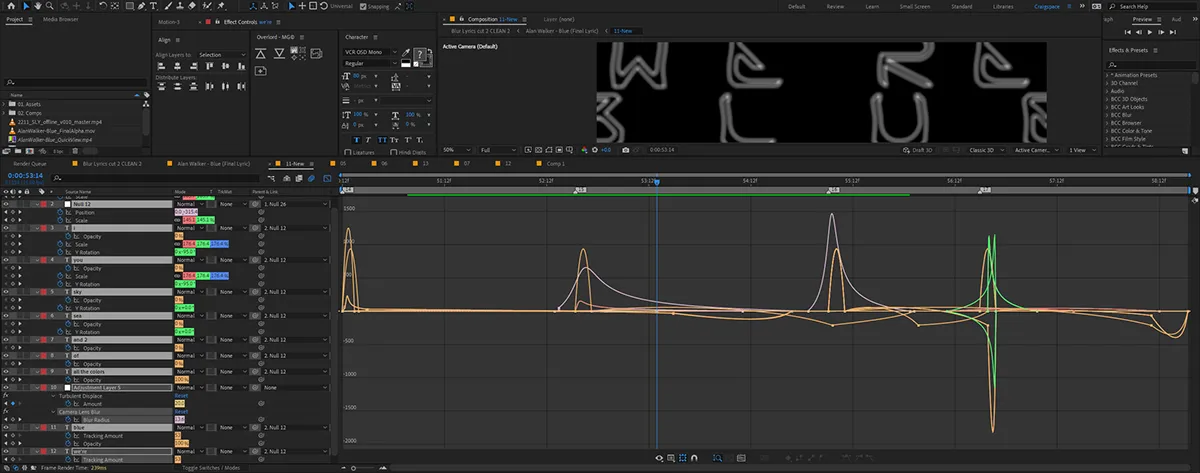Select the Eraser tool
1200x473 pixels.
(x=192, y=6)
